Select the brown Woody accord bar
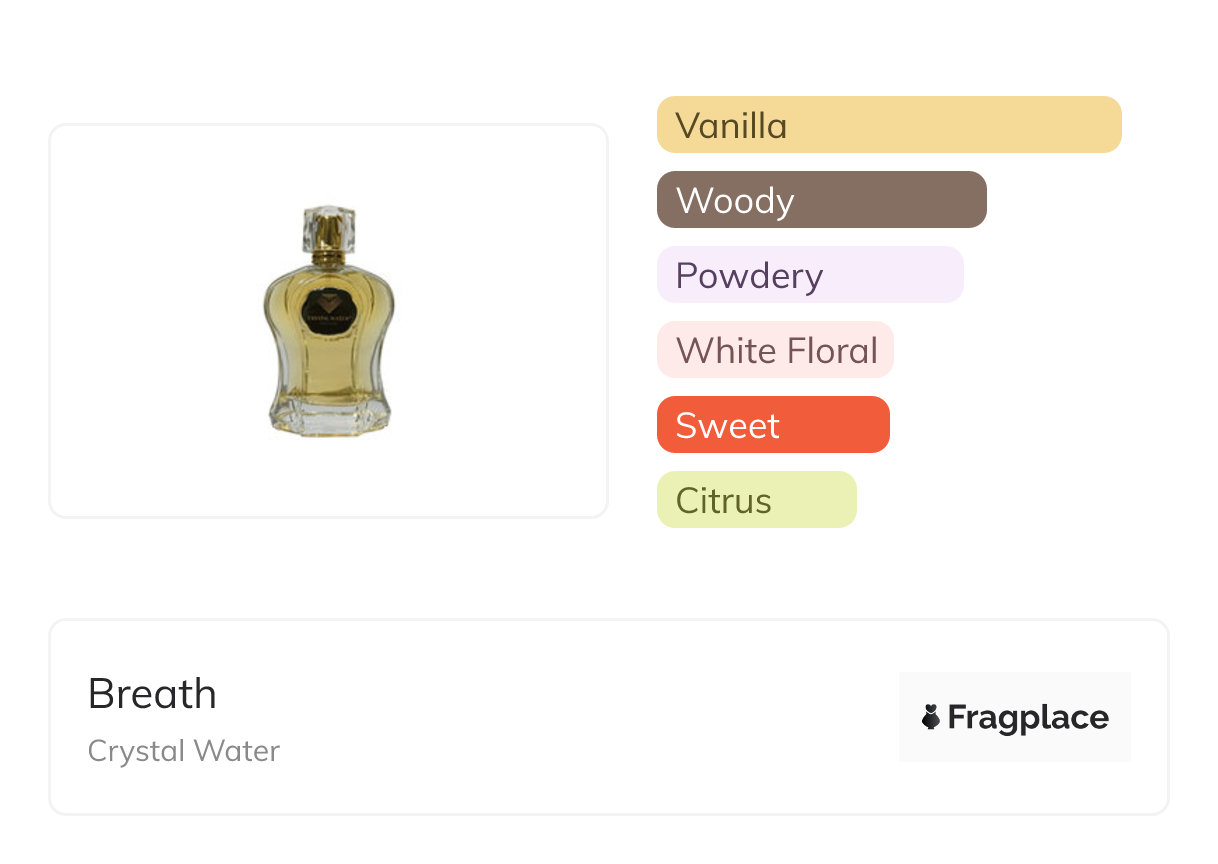This screenshot has height=864, width=1218. (x=822, y=200)
